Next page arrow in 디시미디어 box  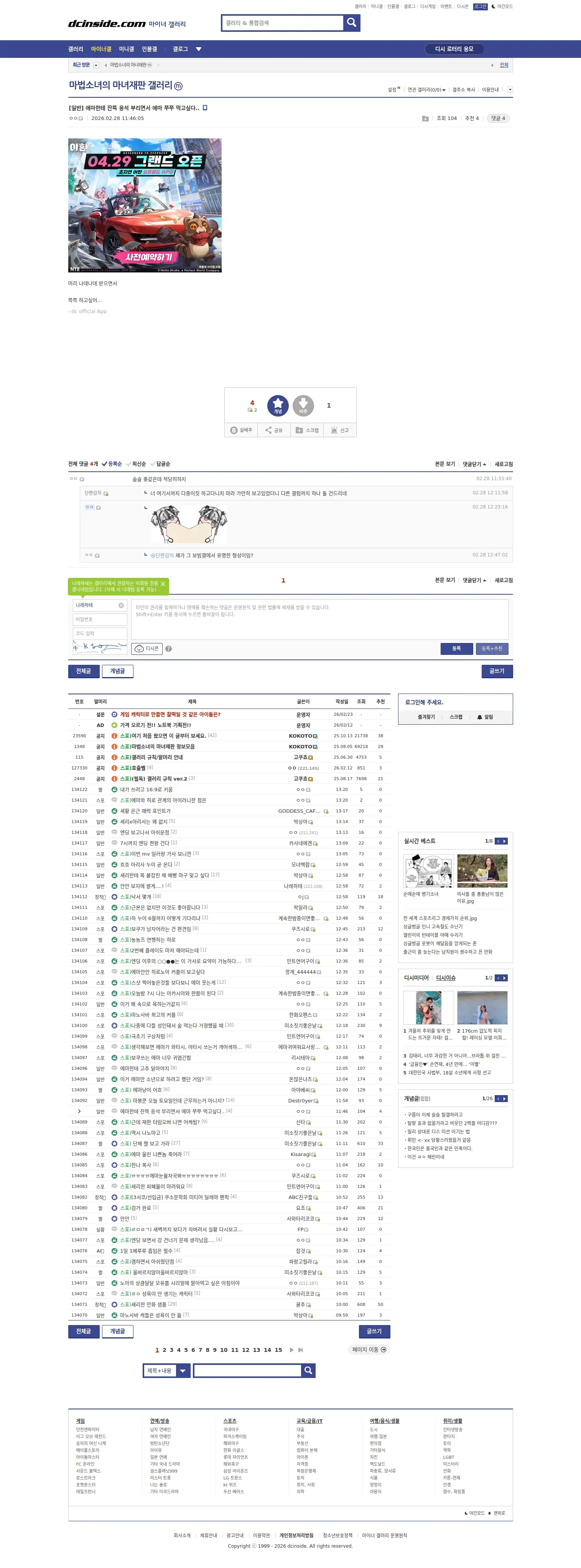[504, 978]
